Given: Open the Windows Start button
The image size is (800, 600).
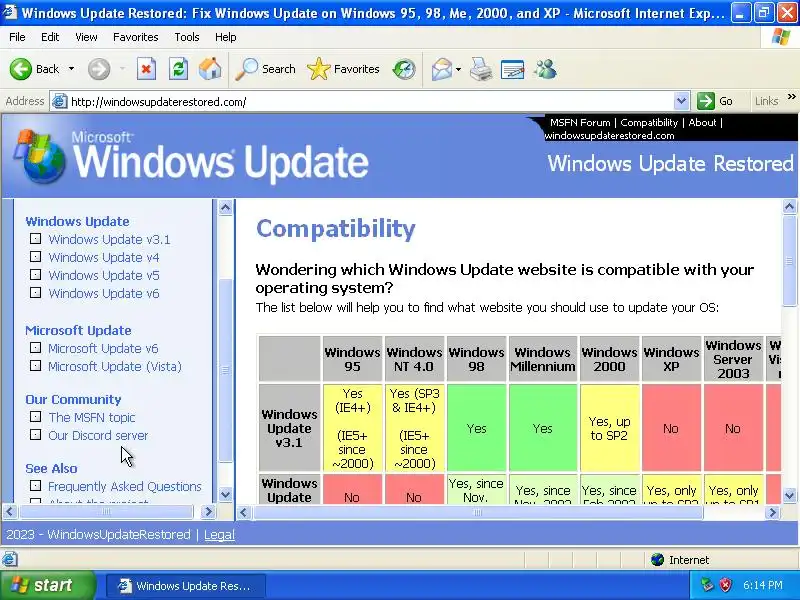Looking at the screenshot, I should pyautogui.click(x=47, y=585).
